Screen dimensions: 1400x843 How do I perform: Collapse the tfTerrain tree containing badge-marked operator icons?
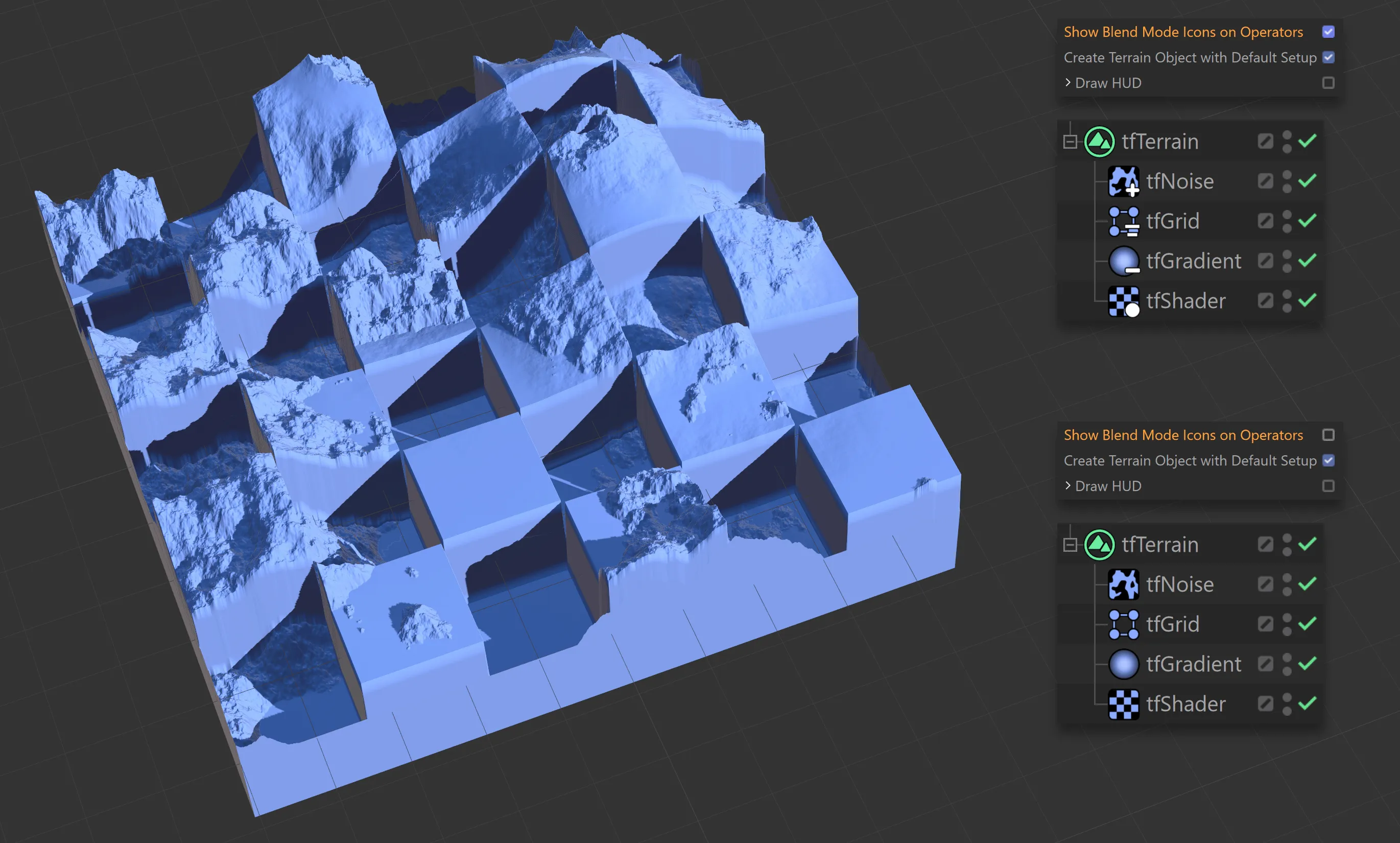[x=1070, y=142]
